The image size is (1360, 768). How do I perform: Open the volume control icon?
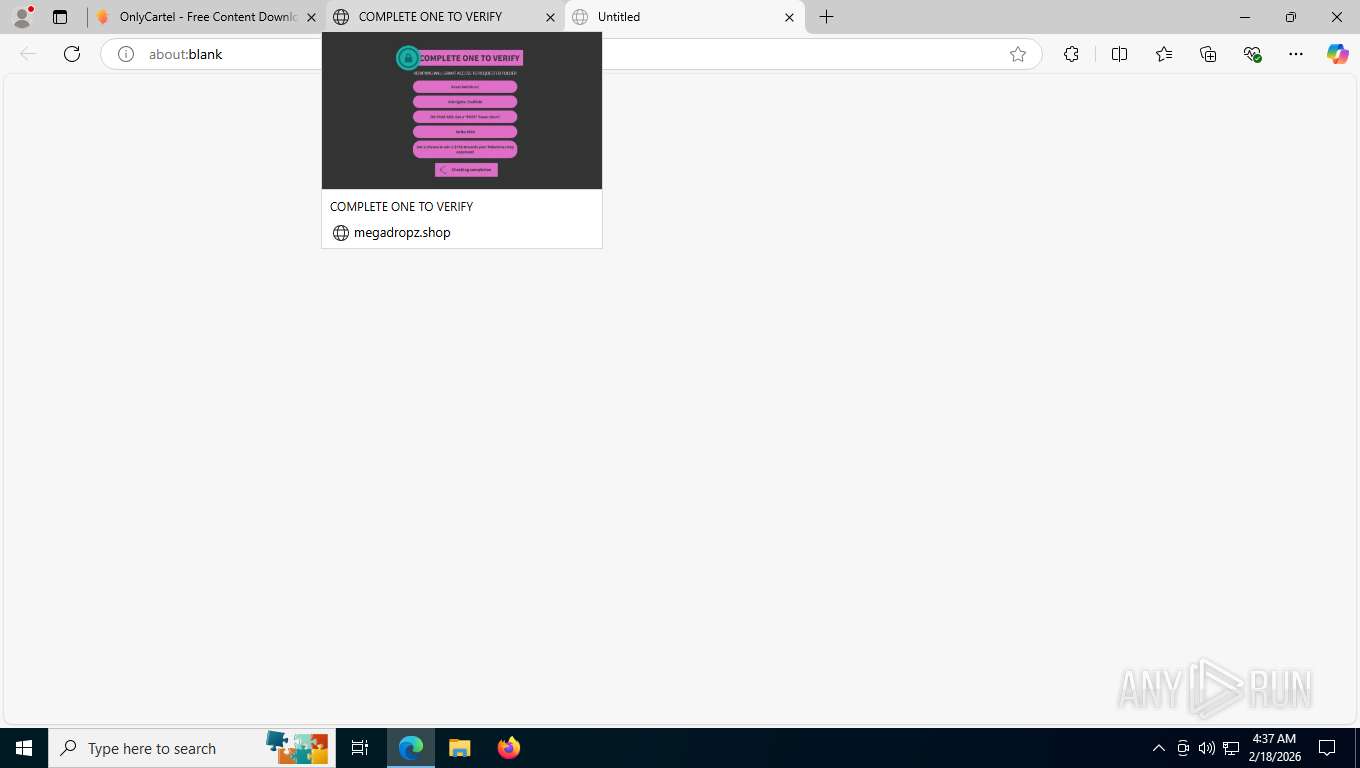(1207, 748)
